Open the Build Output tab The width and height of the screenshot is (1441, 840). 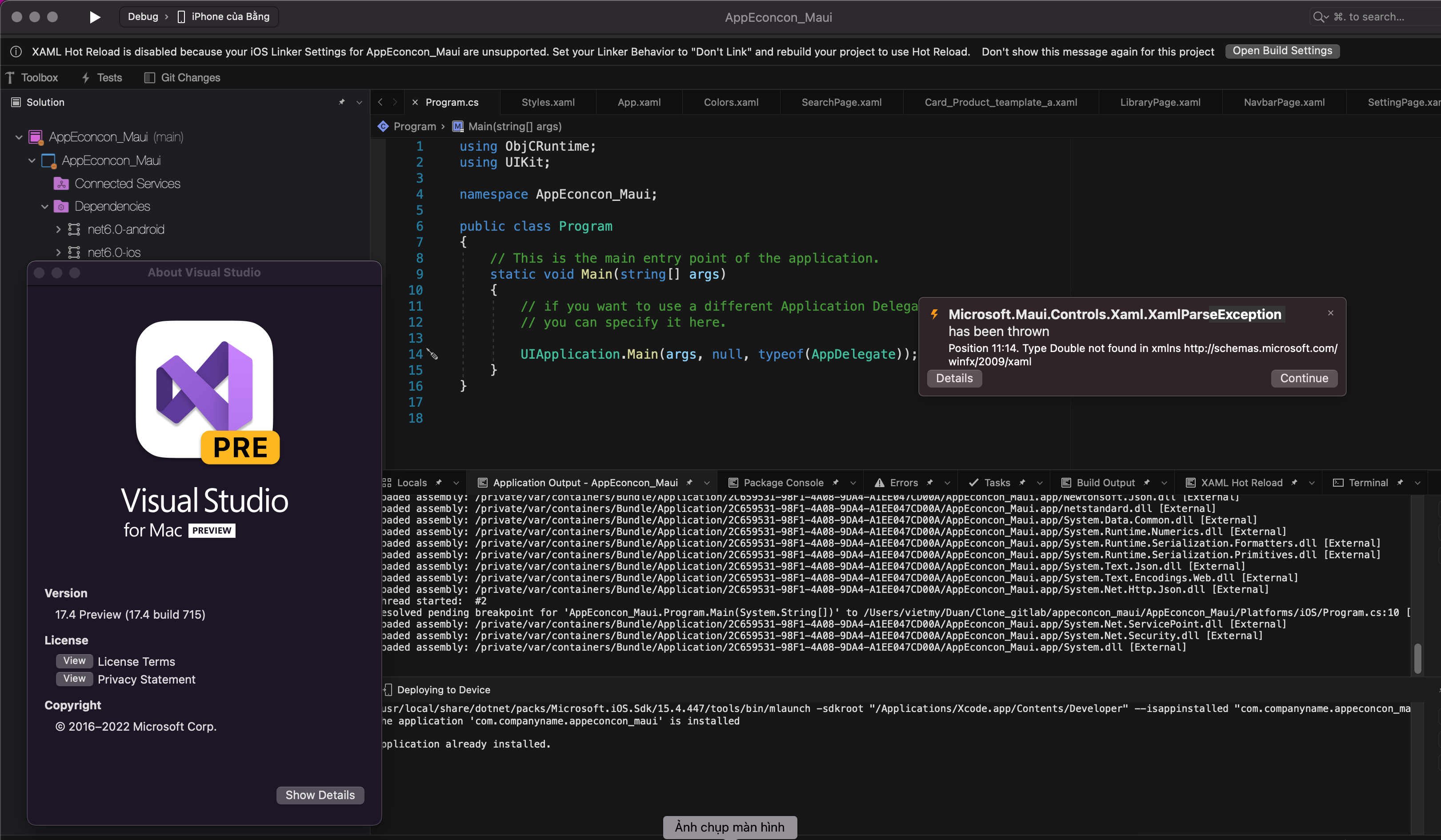point(1105,483)
